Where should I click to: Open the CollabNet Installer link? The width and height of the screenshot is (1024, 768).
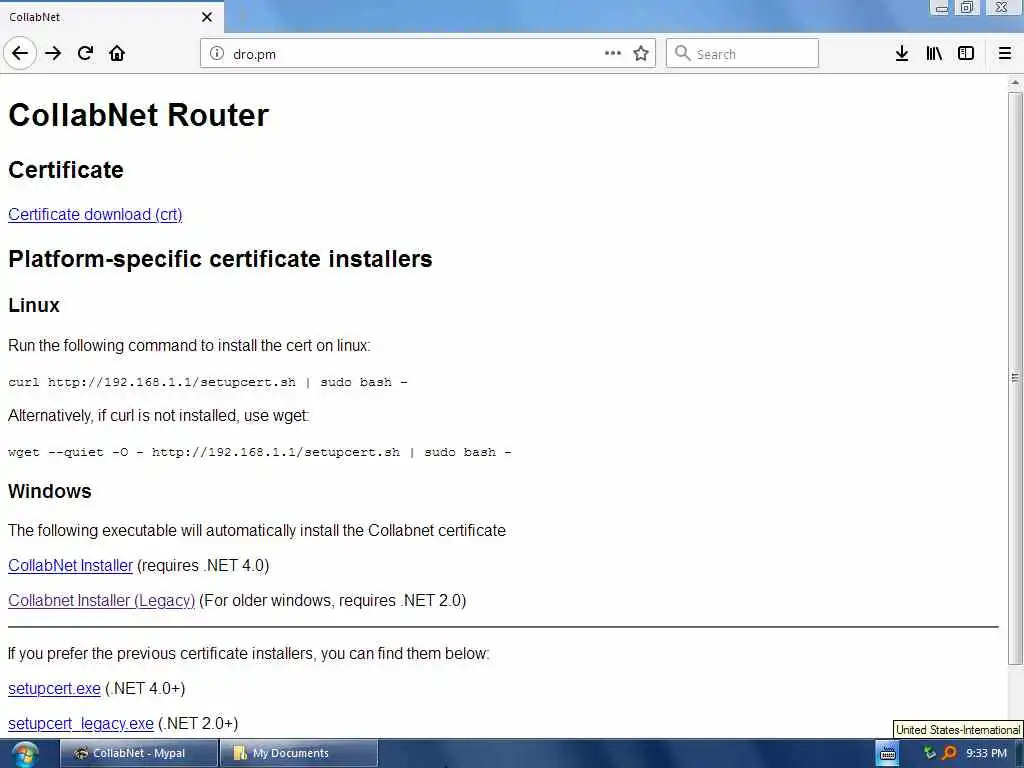pos(71,566)
